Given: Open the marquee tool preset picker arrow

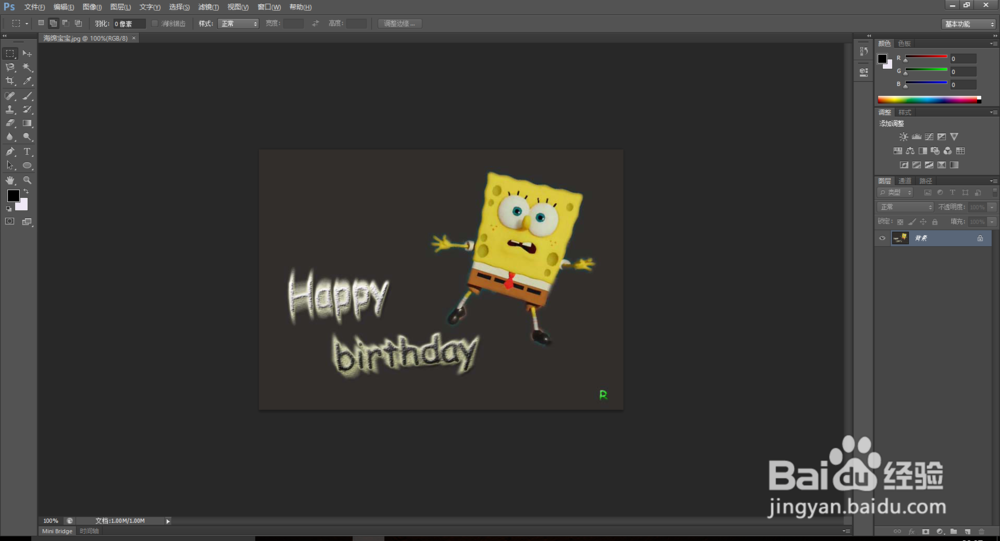Looking at the screenshot, I should point(27,24).
